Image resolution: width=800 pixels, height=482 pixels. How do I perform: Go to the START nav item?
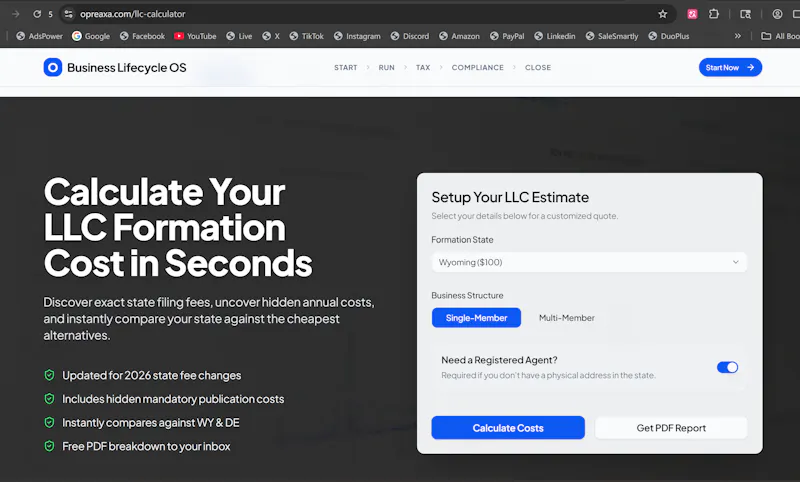[x=345, y=67]
